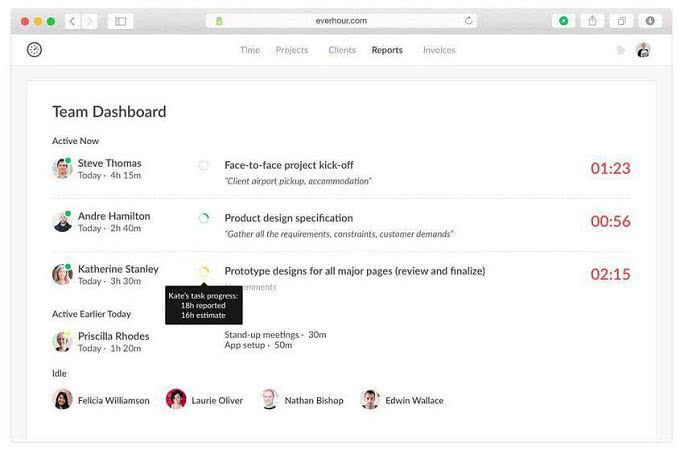Screen dimensions: 684x450
Task: Reload the page with the refresh icon
Action: [469, 20]
